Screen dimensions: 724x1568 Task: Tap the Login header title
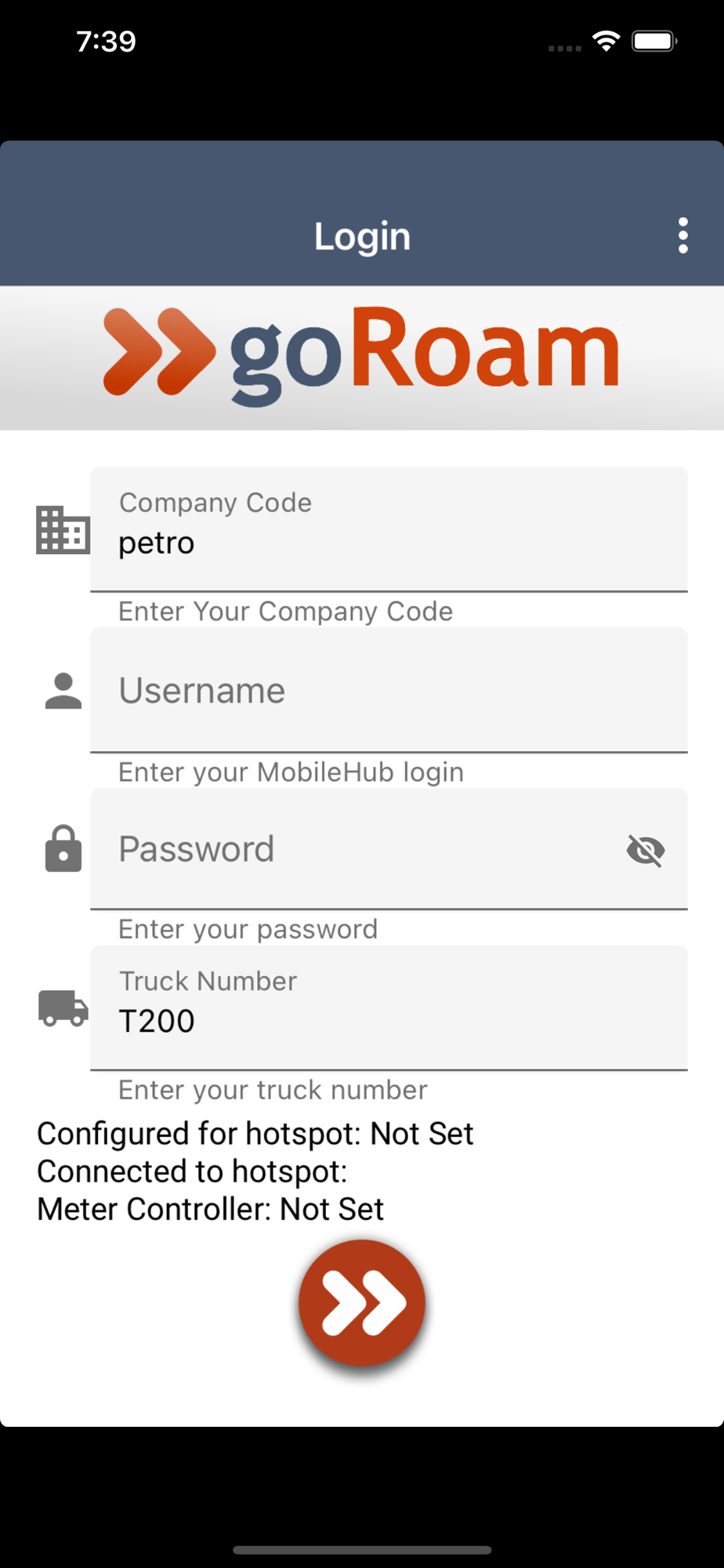362,236
